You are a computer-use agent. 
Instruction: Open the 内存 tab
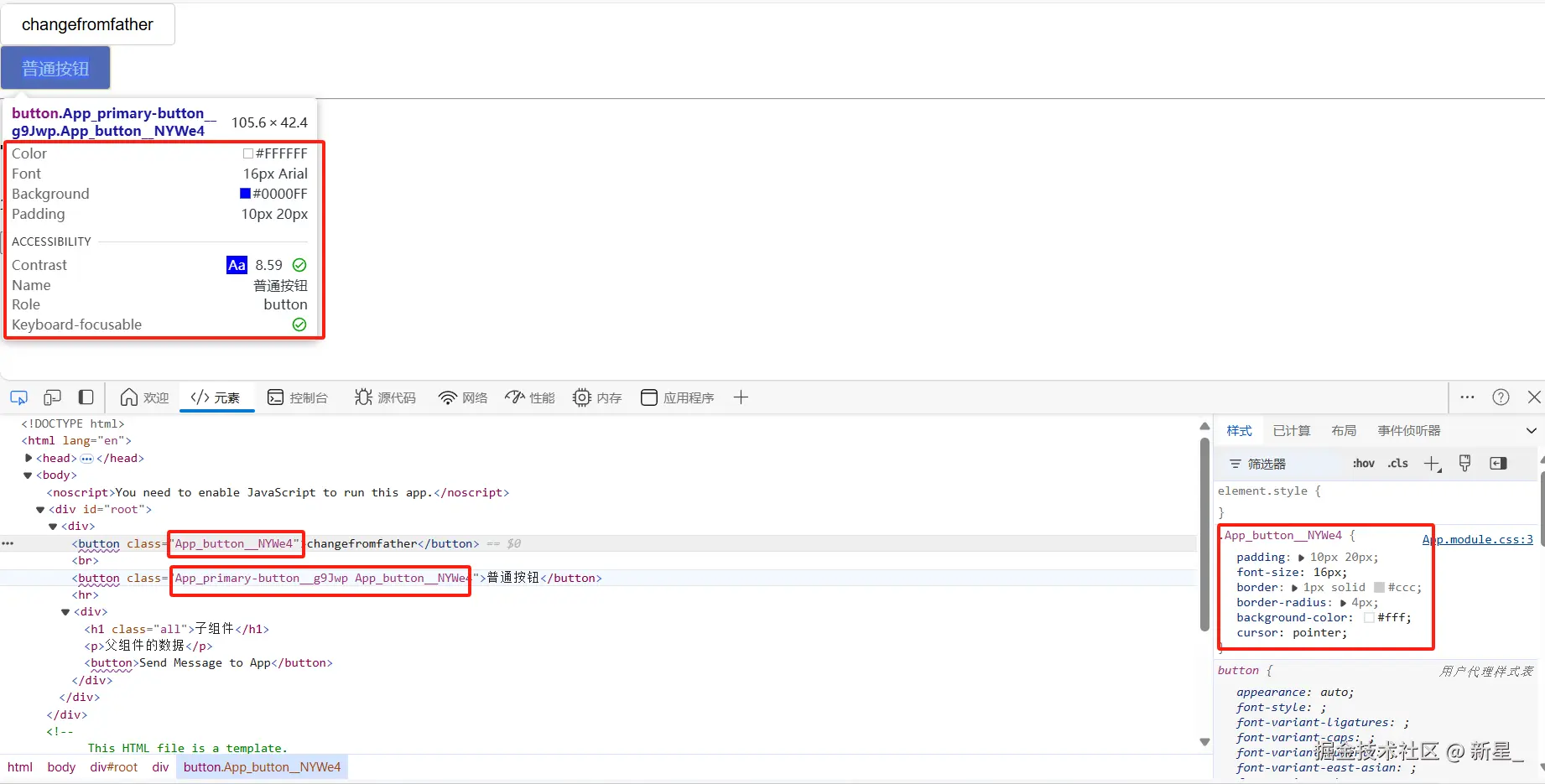point(597,397)
